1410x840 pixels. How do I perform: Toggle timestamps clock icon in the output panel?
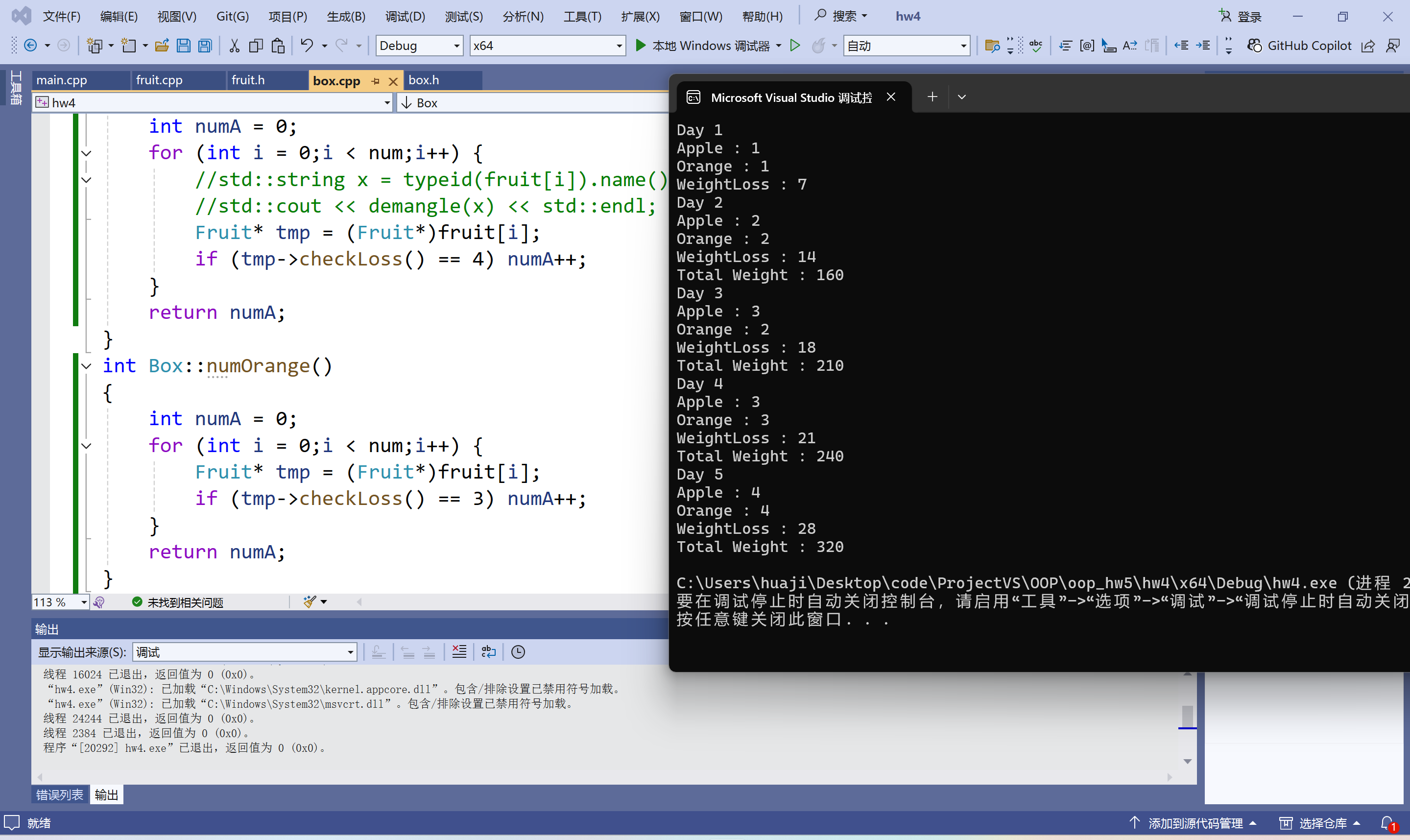point(518,652)
